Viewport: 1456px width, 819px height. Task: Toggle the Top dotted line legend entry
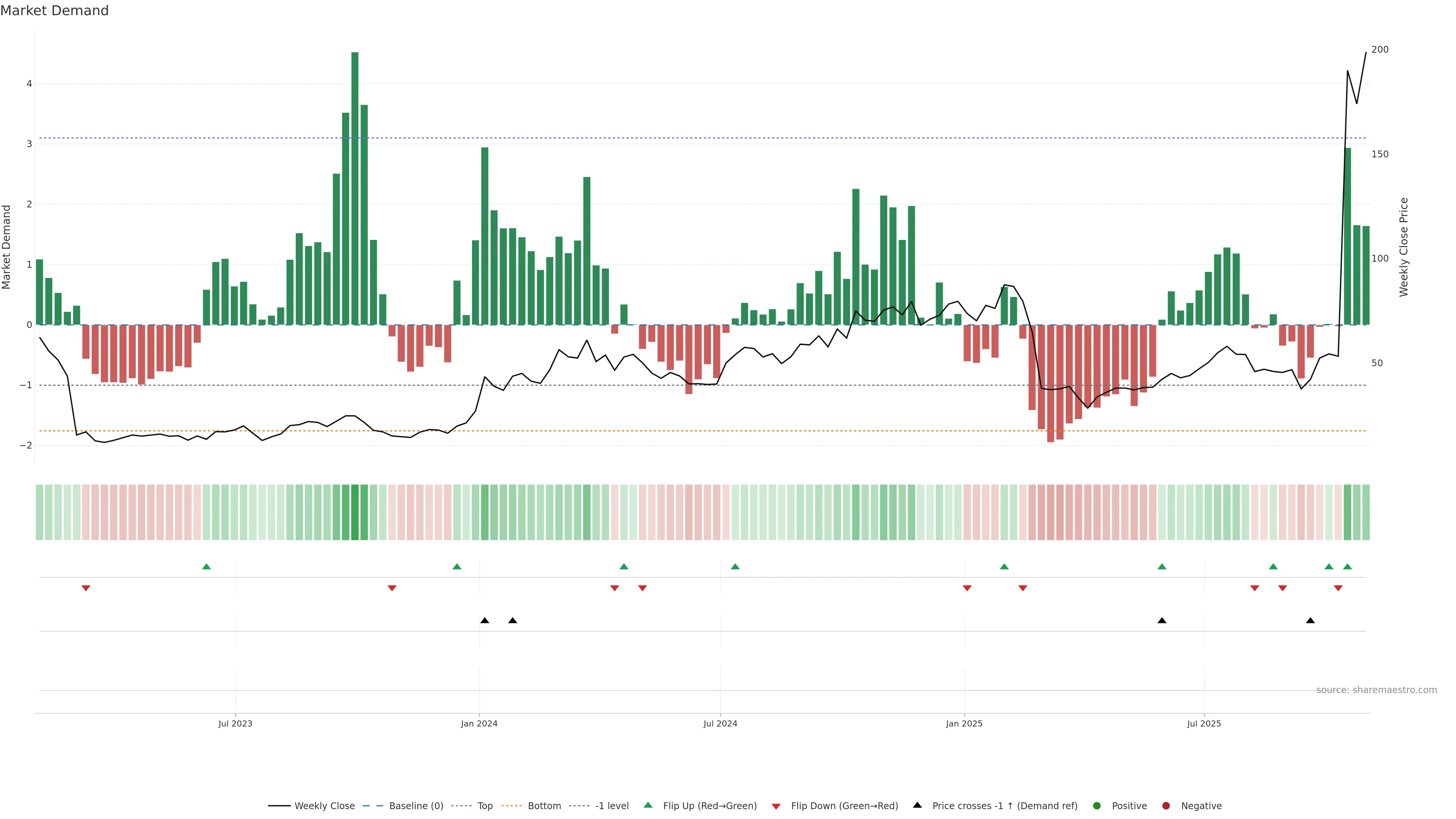click(485, 806)
